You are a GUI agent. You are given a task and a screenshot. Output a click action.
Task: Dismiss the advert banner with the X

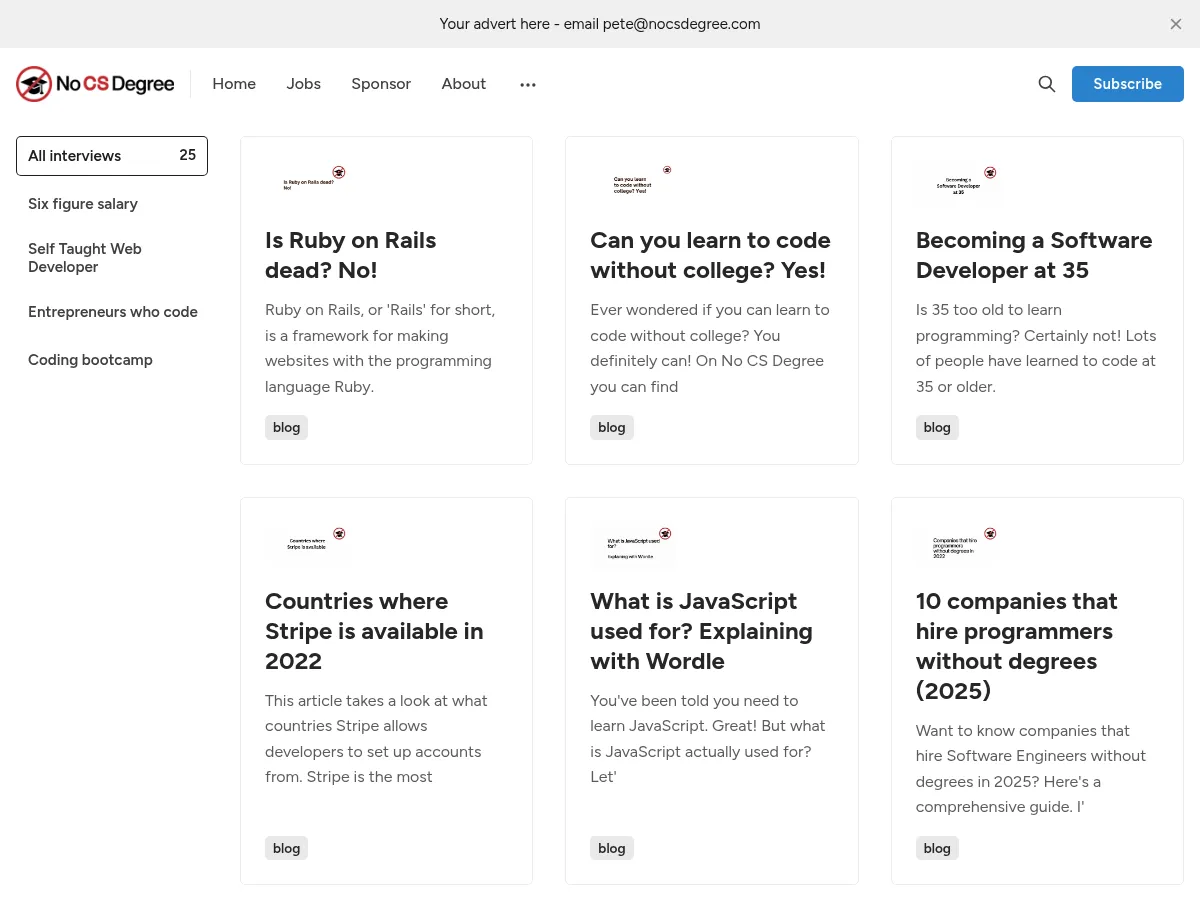coord(1176,24)
